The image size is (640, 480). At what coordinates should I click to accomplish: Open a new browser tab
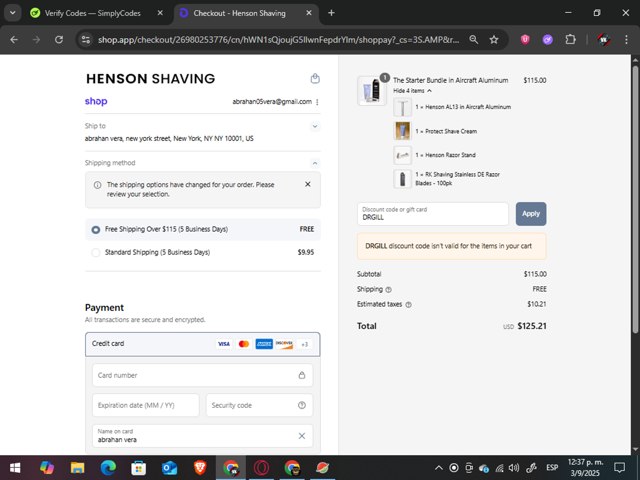331,13
